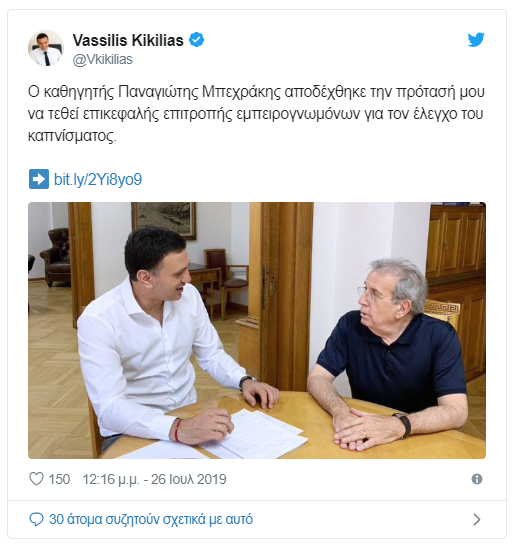Open the embedded meeting photo
This screenshot has height=546, width=513.
[x=257, y=330]
